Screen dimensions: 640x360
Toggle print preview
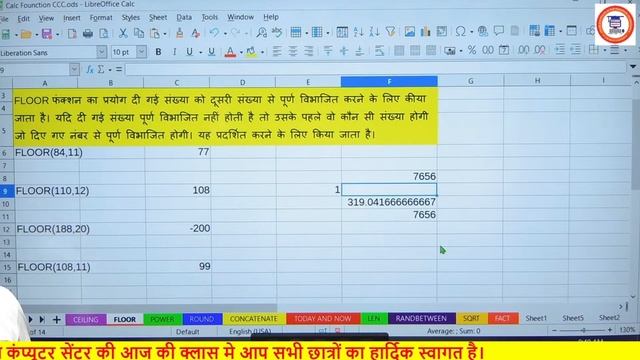[x=104, y=34]
